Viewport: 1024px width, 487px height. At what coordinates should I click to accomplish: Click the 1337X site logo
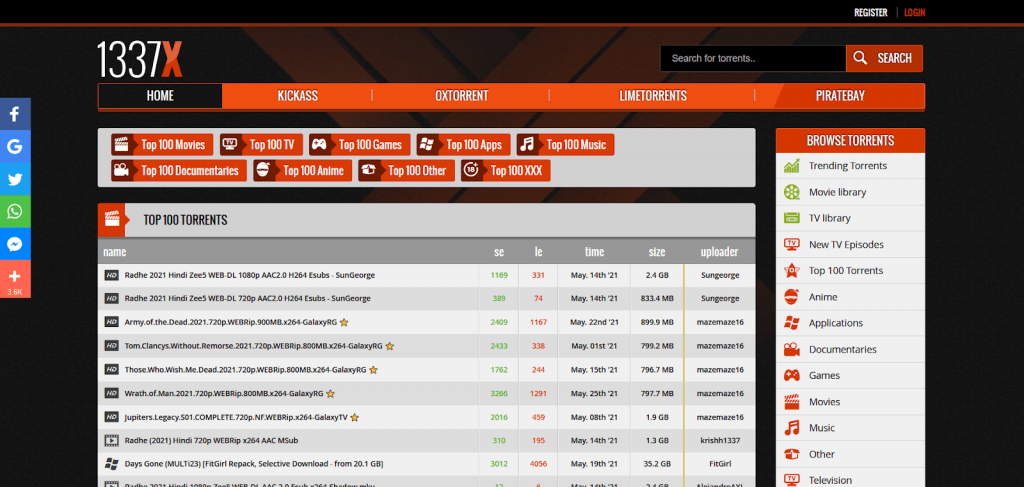[140, 59]
